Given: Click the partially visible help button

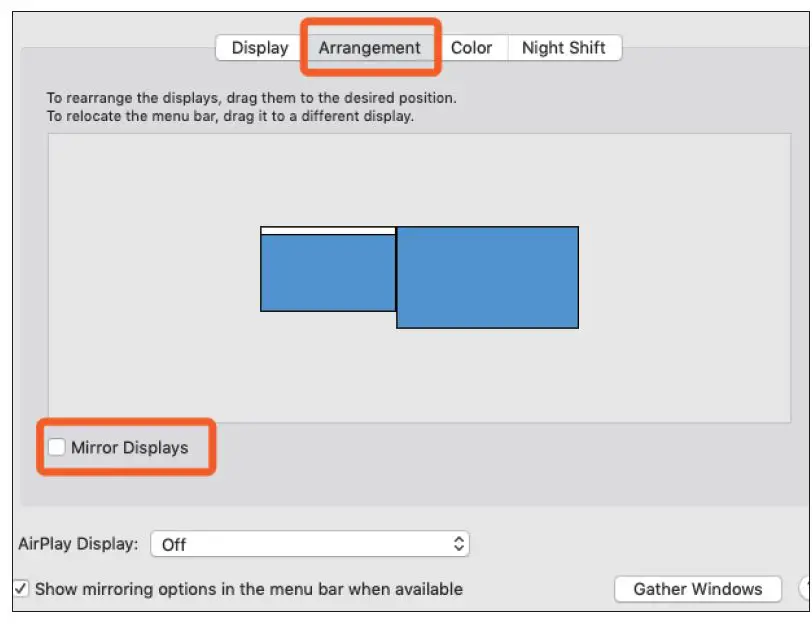Looking at the screenshot, I should (805, 589).
